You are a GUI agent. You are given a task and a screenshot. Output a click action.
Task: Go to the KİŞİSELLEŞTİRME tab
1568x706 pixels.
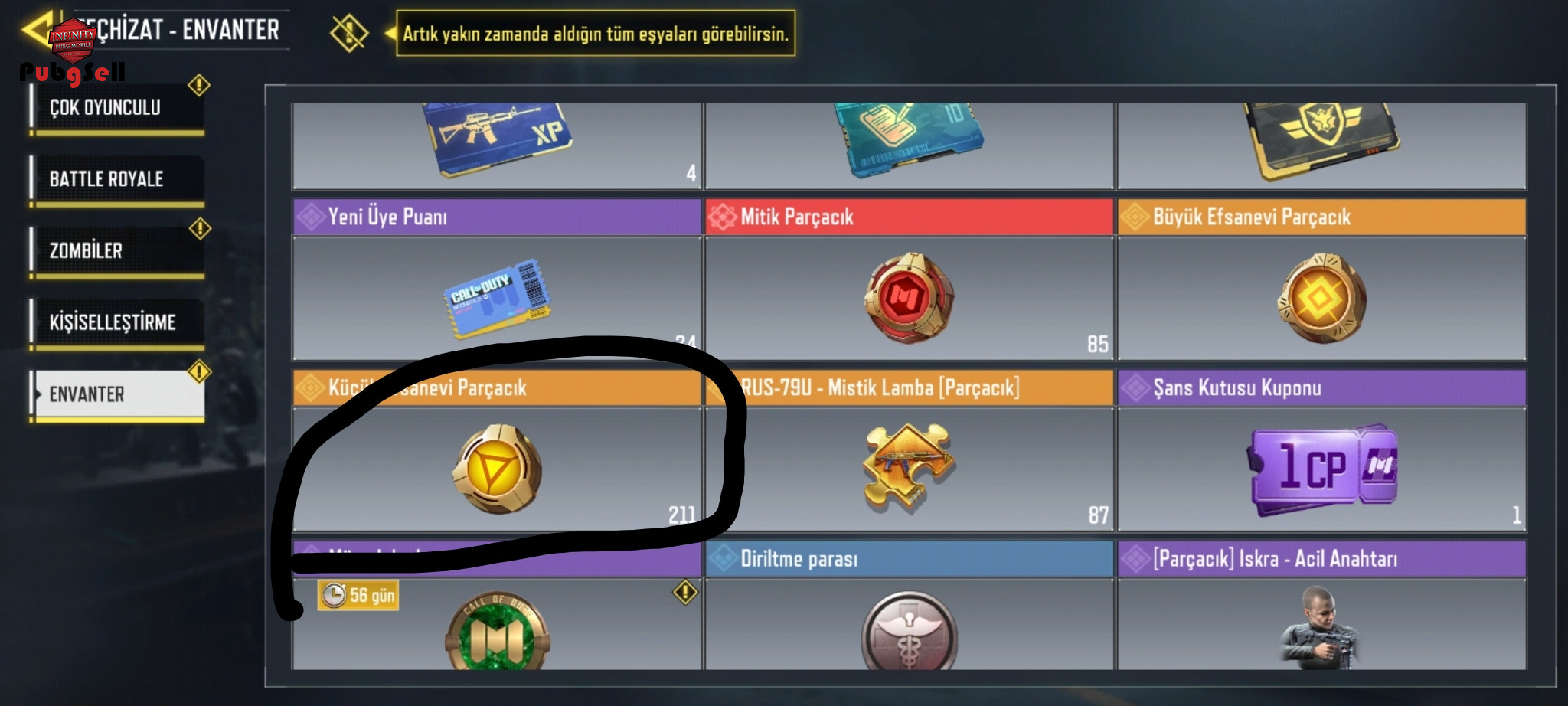pos(117,323)
